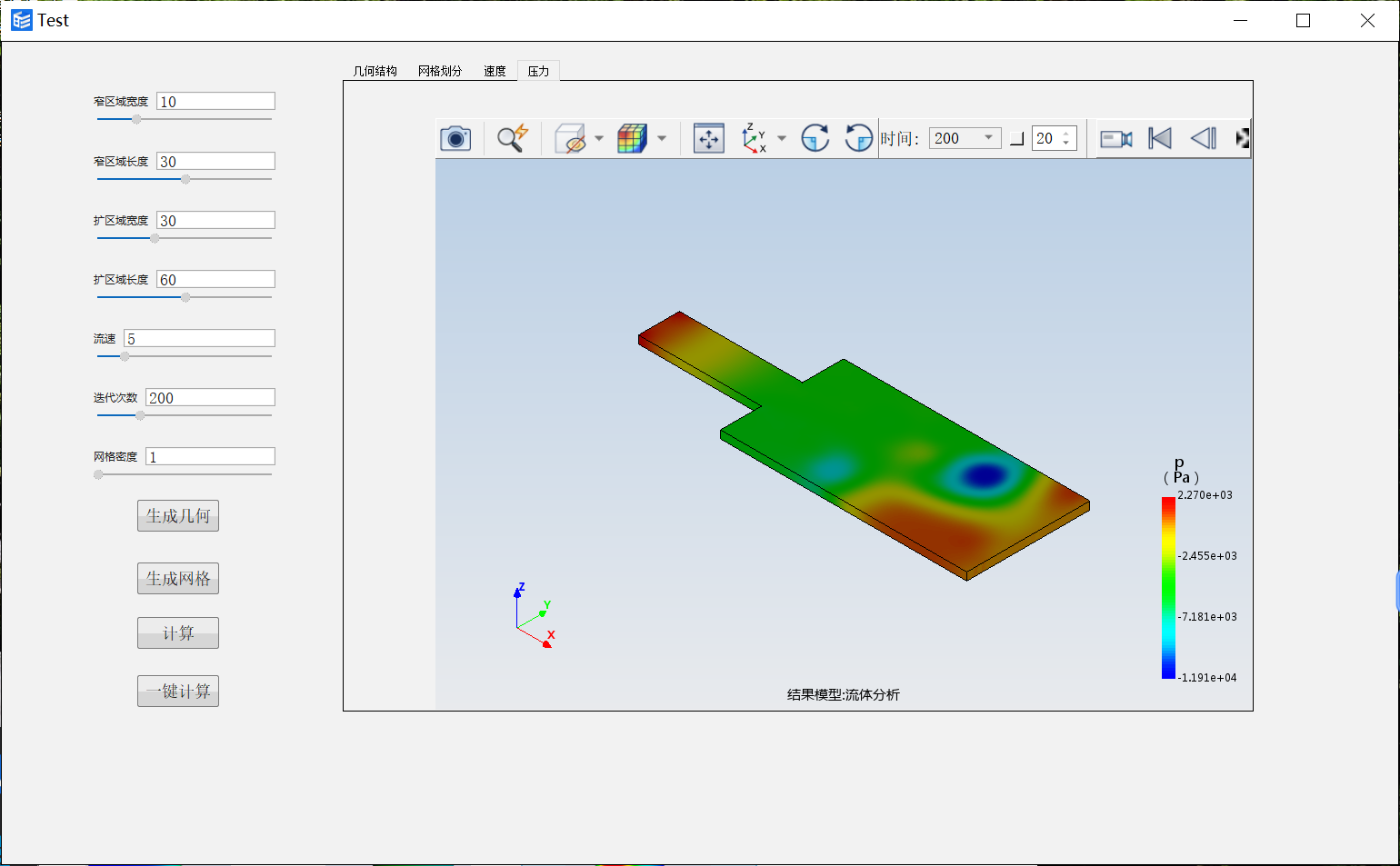Click the blue low-pressure spot on the model
The width and height of the screenshot is (1400, 866).
tap(984, 474)
